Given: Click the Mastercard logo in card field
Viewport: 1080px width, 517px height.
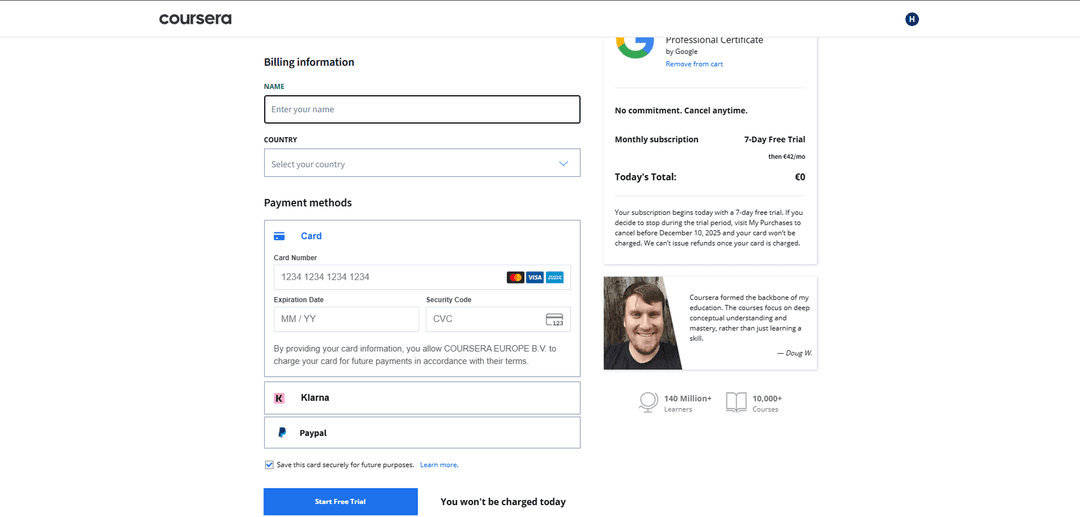Looking at the screenshot, I should (515, 277).
